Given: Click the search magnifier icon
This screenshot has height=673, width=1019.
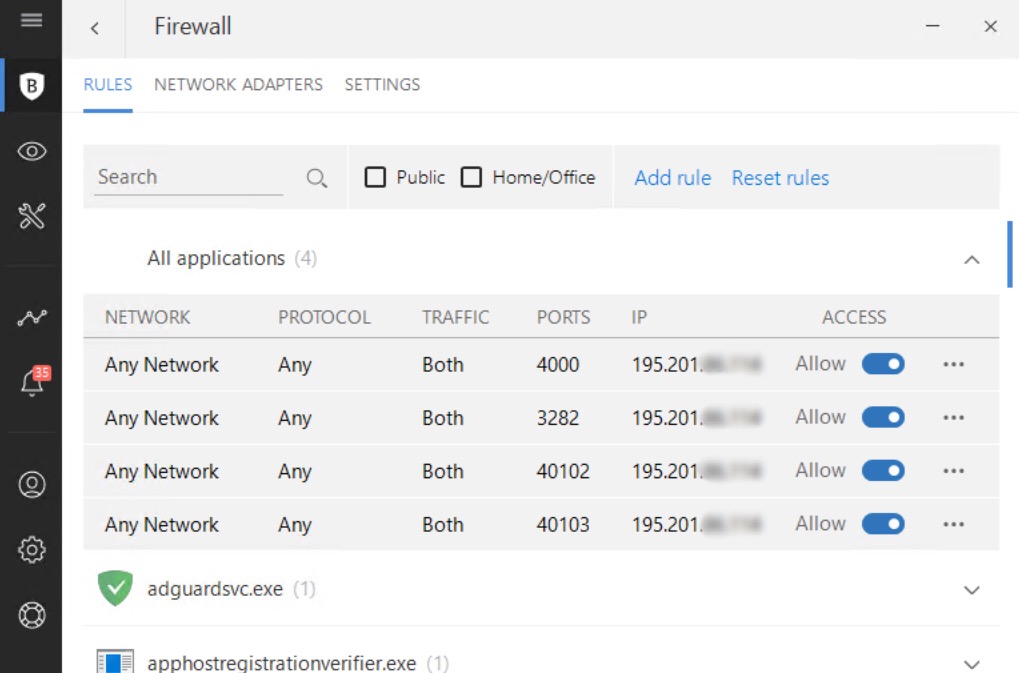Looking at the screenshot, I should [317, 178].
